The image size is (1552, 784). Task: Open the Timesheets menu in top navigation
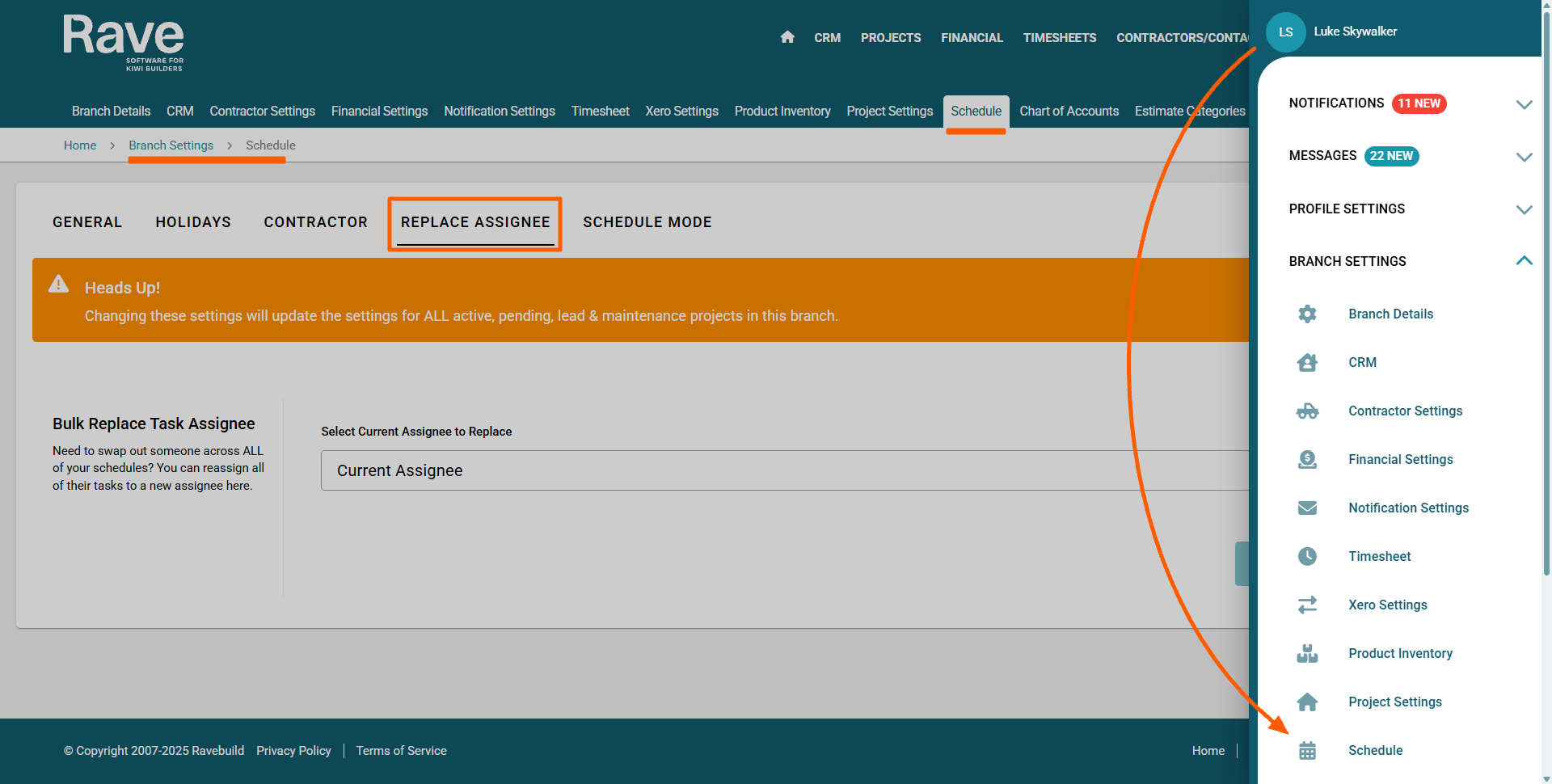pyautogui.click(x=1059, y=38)
